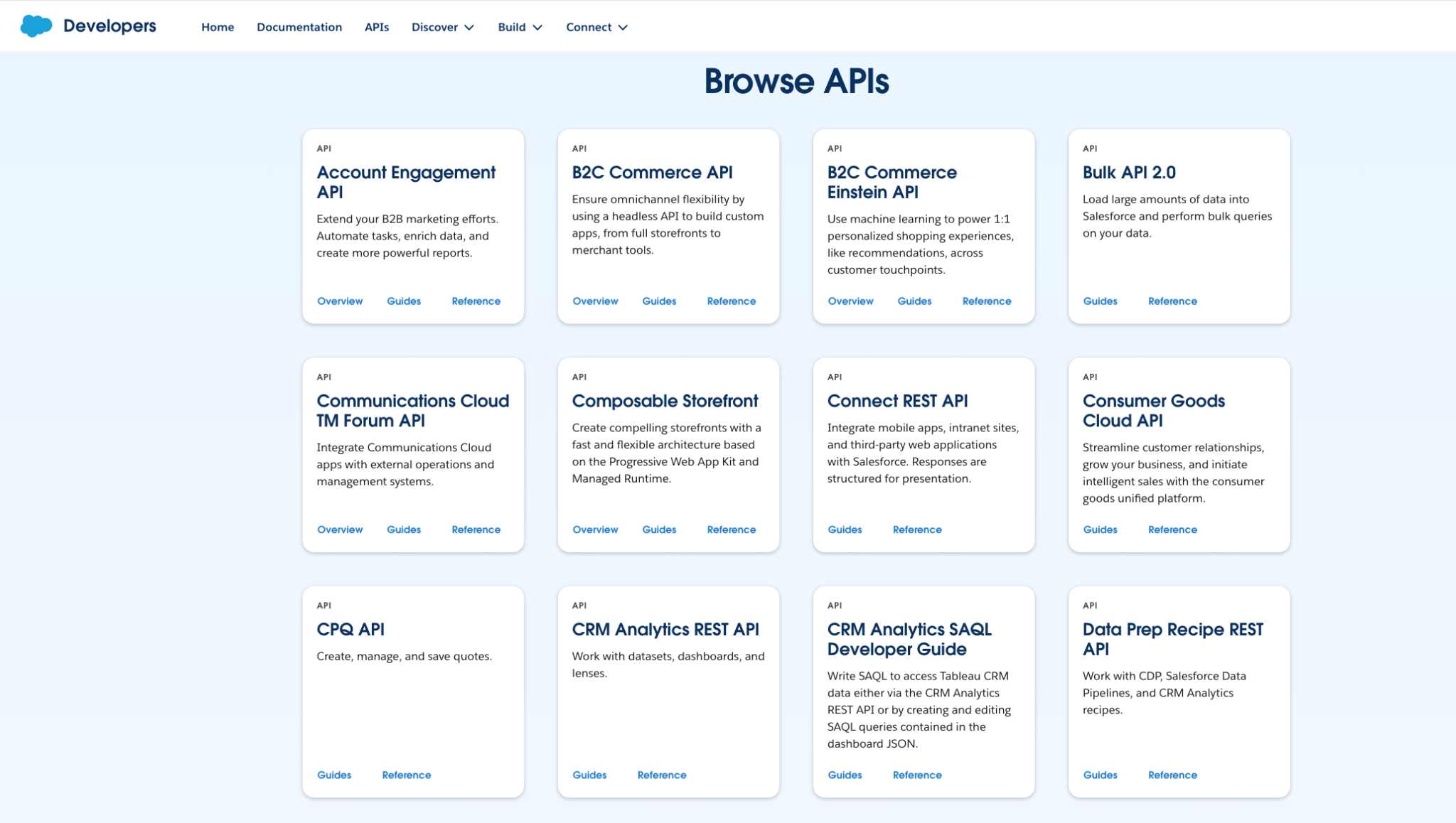Open the Account Engagement API Overview
The height and width of the screenshot is (823, 1456).
(x=339, y=301)
